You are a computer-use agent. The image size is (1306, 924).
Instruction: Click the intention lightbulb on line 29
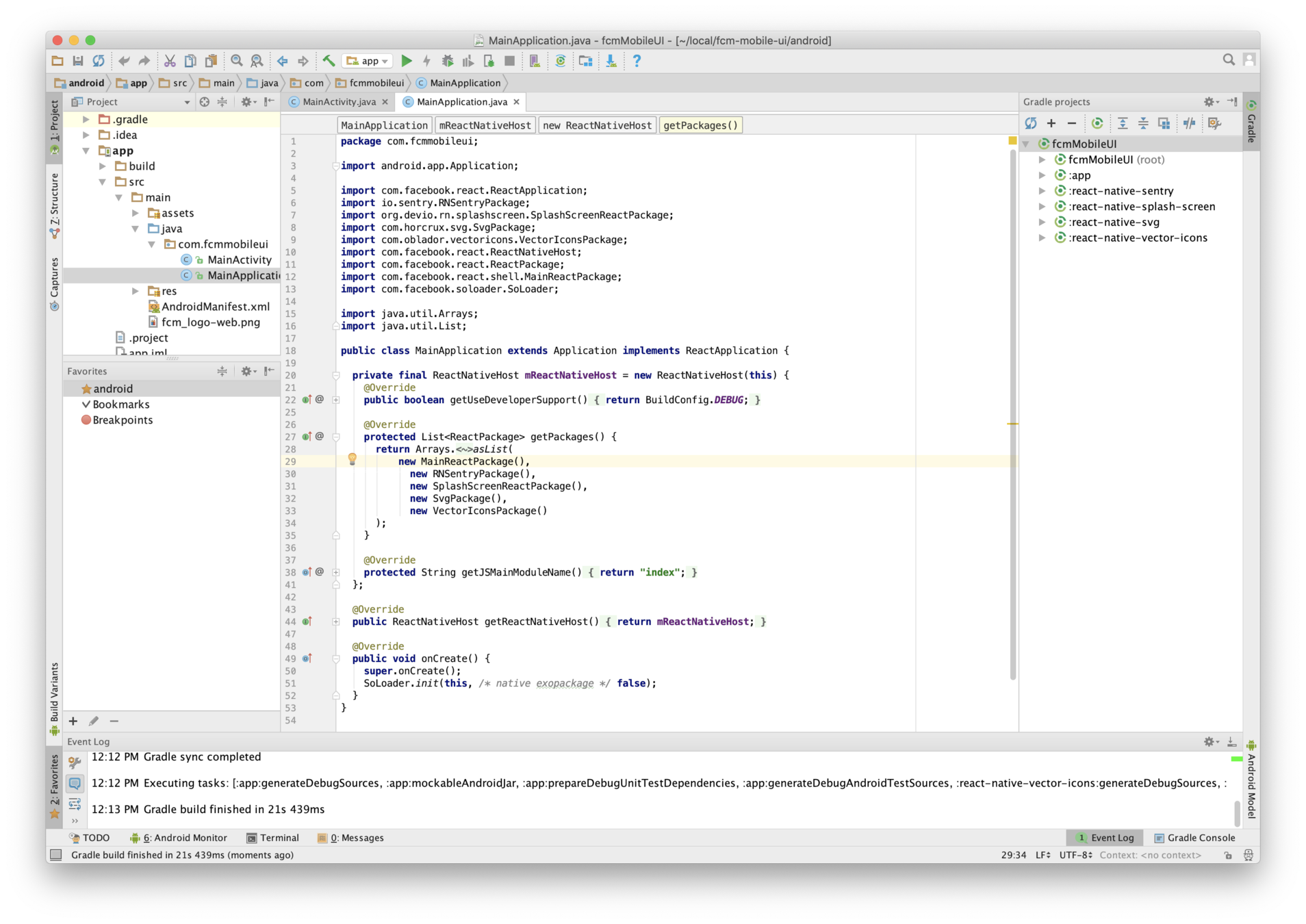(x=353, y=459)
